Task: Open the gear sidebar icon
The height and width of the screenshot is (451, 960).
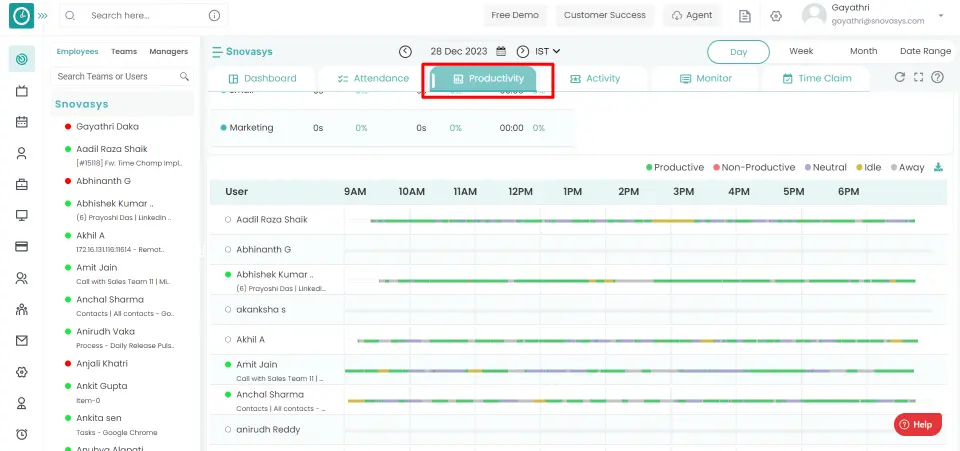Action: tap(21, 371)
